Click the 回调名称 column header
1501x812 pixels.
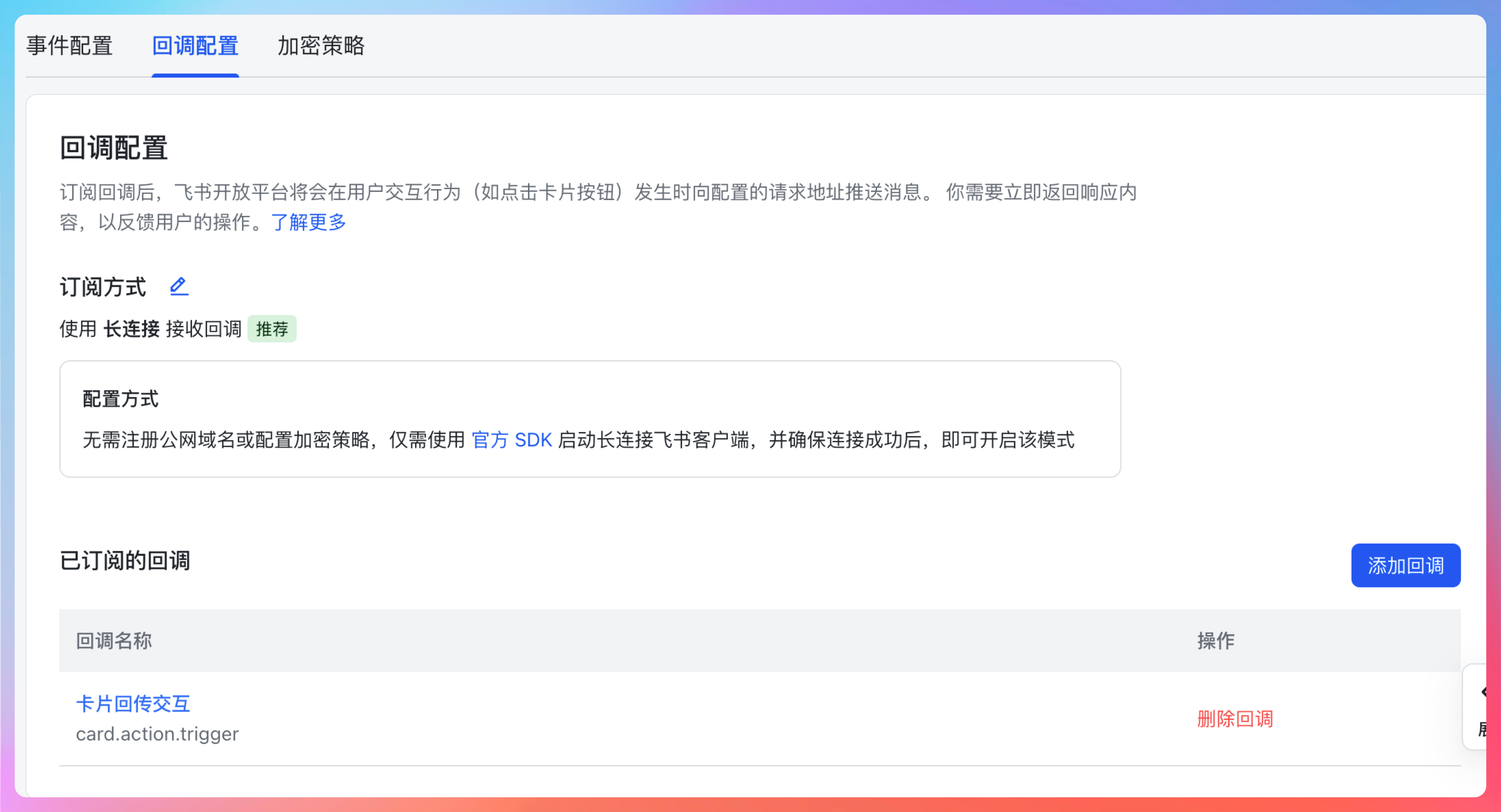[114, 641]
